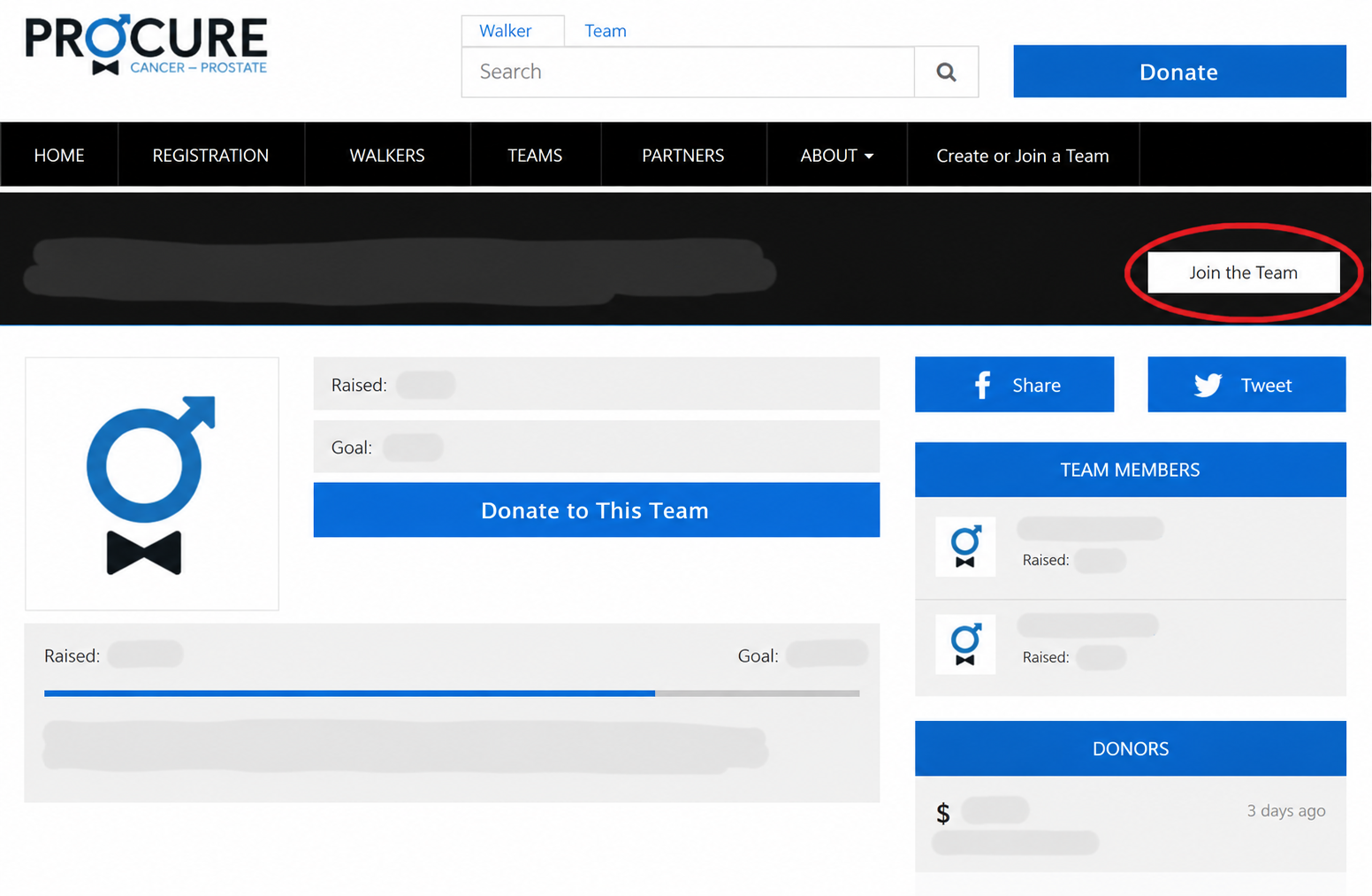Image resolution: width=1372 pixels, height=896 pixels.
Task: Click the search magnifier icon
Action: click(x=946, y=72)
